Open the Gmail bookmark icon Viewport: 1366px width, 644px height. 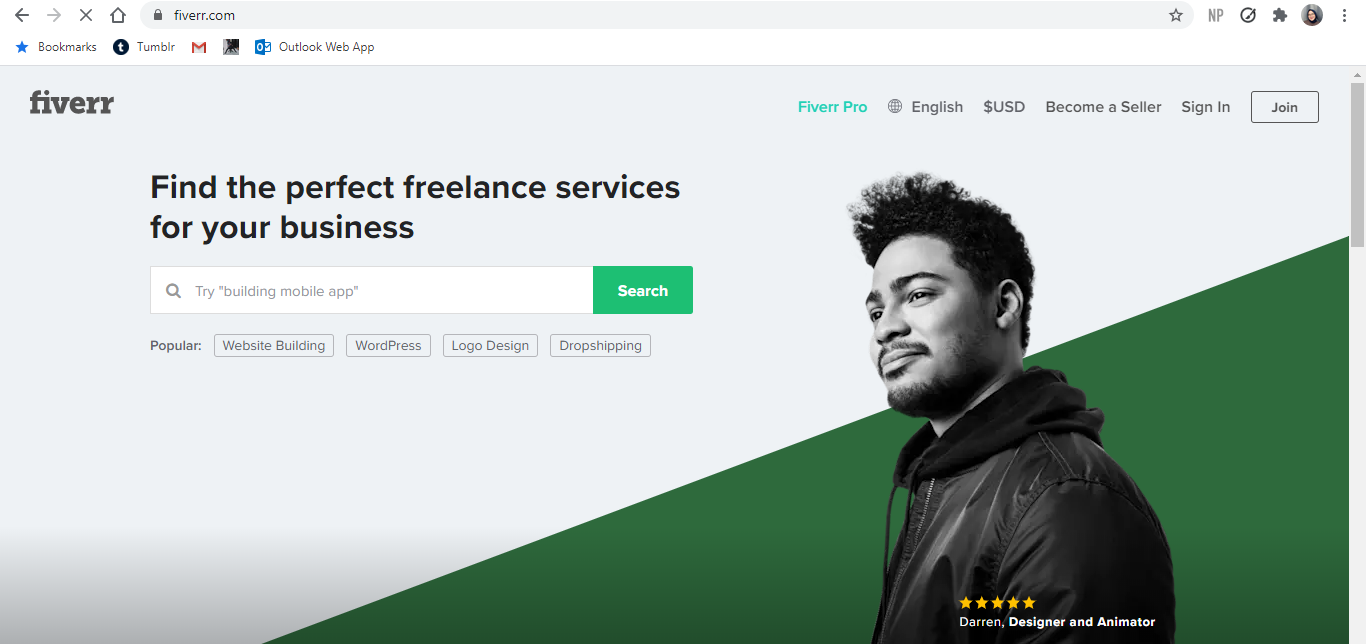coord(199,47)
